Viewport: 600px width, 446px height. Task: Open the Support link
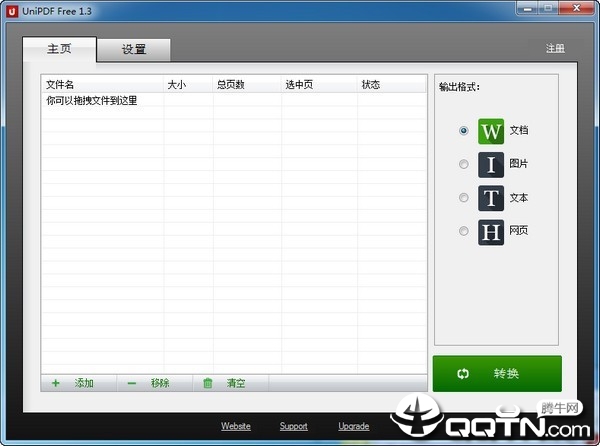(293, 426)
